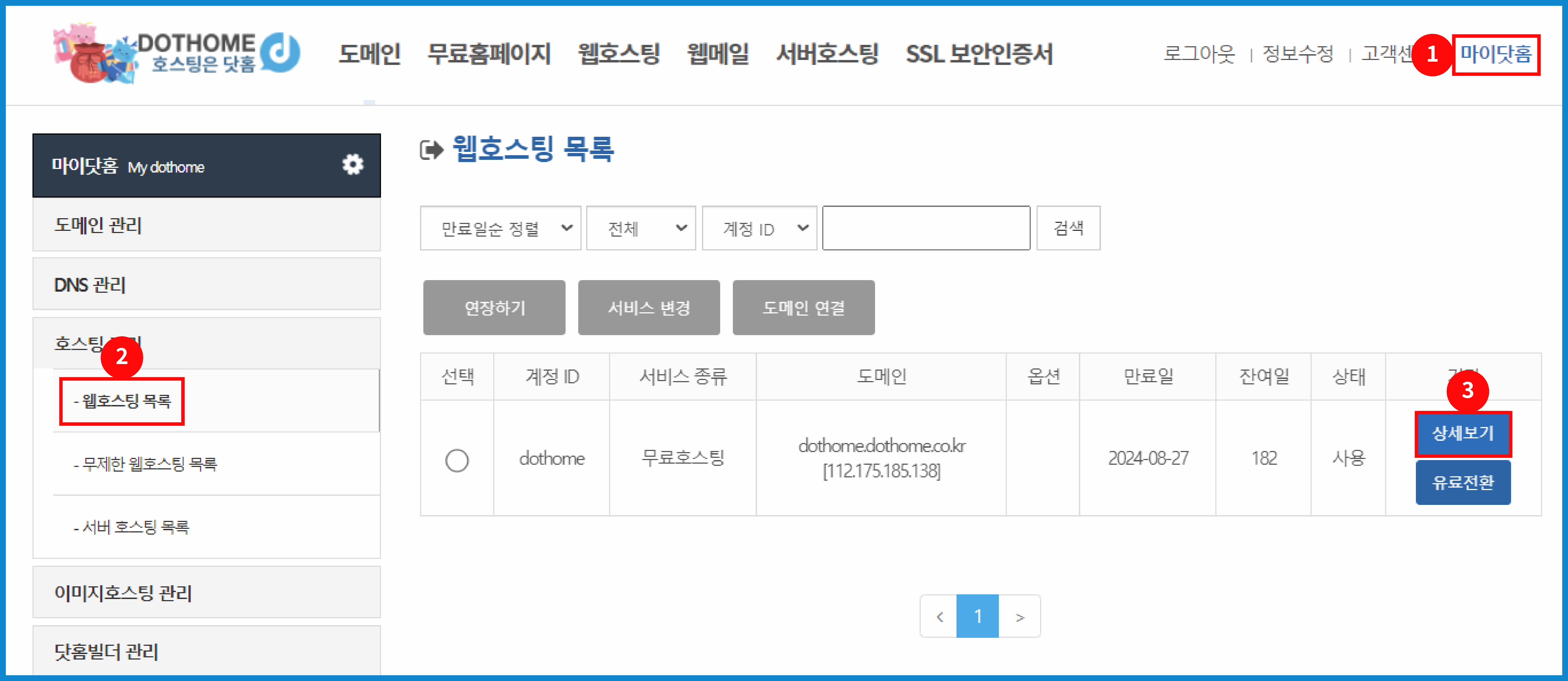Click the 연장하기 extend button
Viewport: 1568px width, 681px height.
494,308
